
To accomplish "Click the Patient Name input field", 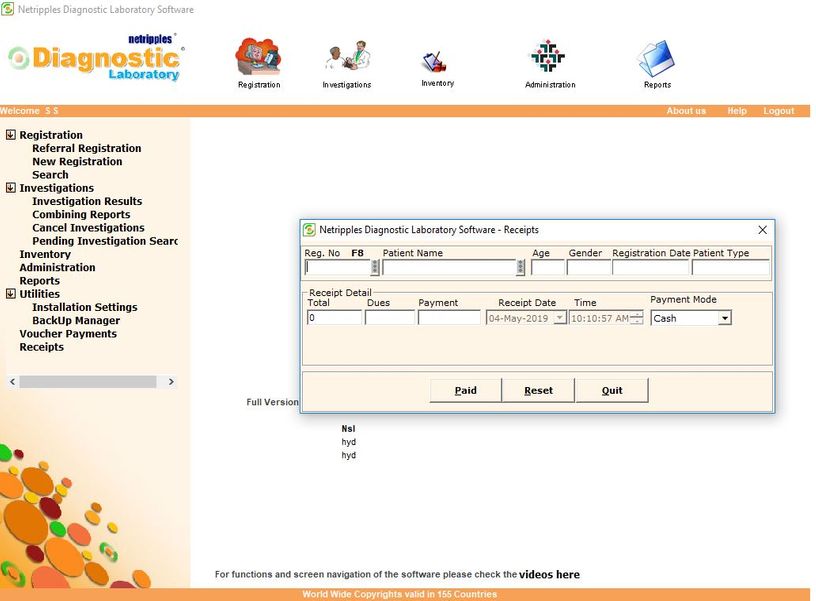I will 449,267.
